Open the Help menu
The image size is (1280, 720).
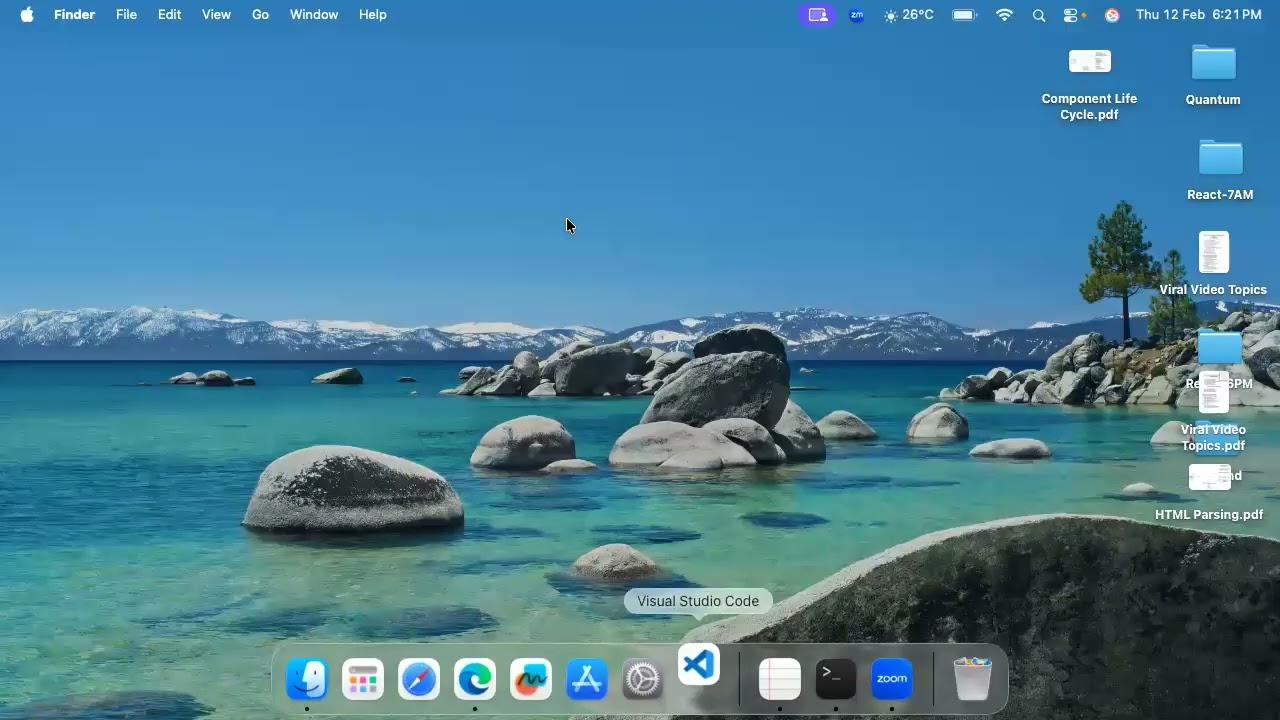[x=373, y=15]
